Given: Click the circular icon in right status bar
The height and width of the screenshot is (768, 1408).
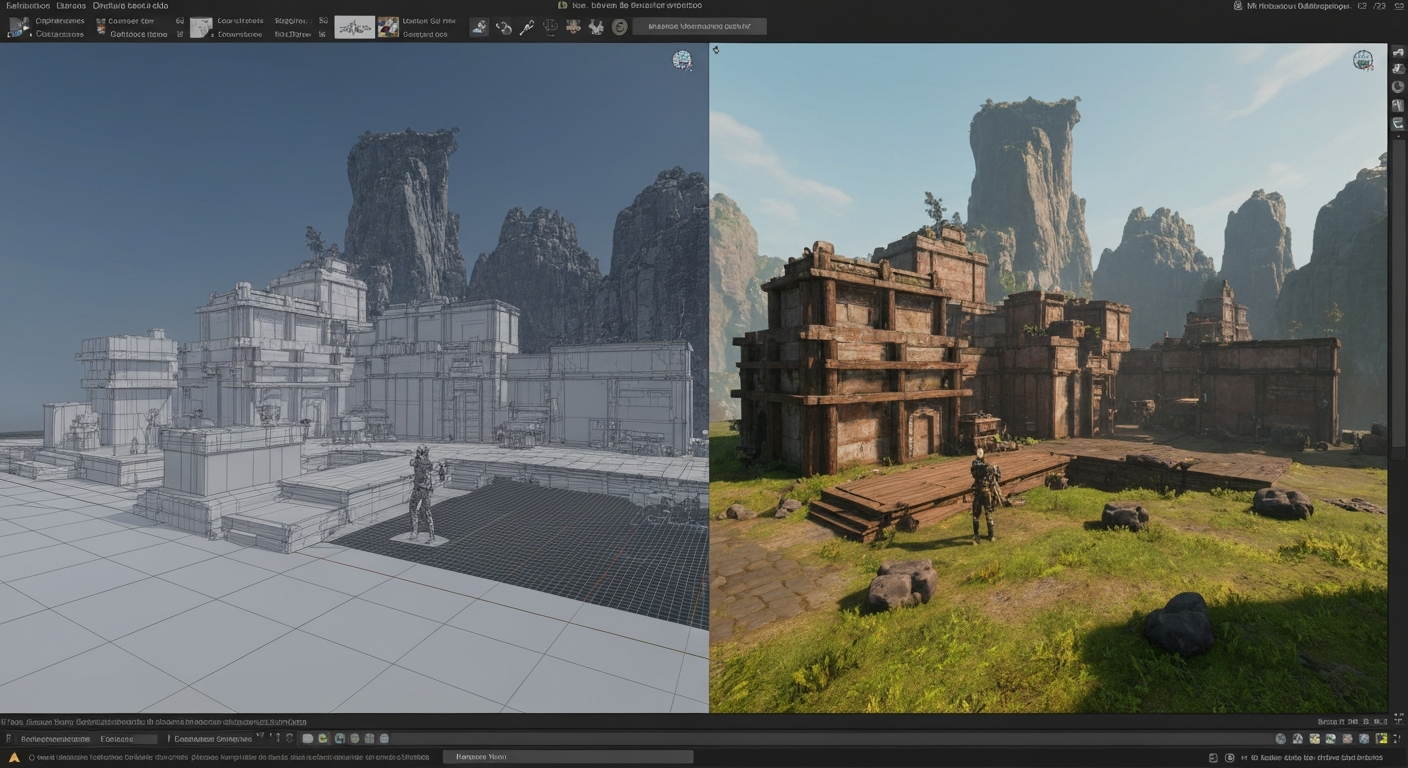Looking at the screenshot, I should point(1230,758).
